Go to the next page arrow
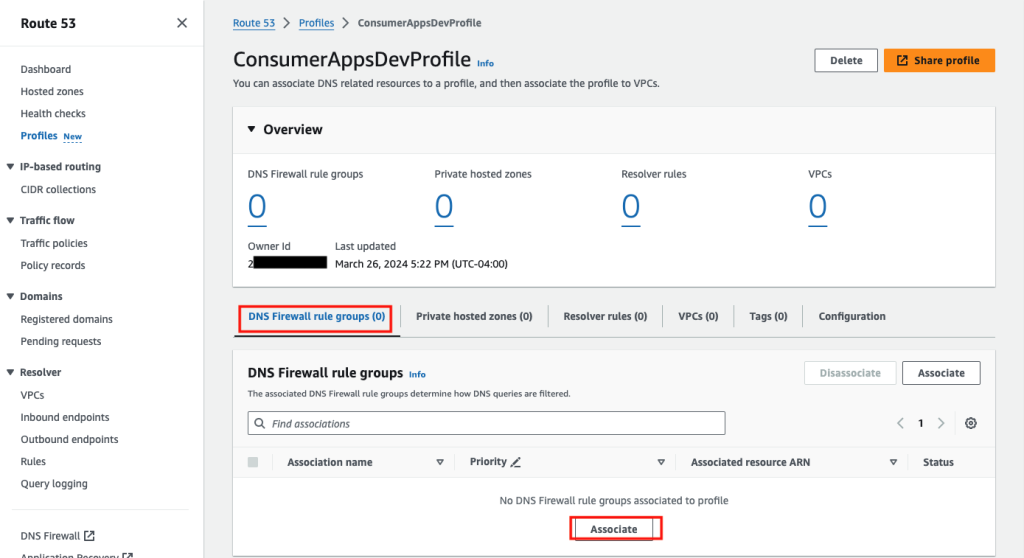1024x558 pixels. click(x=941, y=423)
